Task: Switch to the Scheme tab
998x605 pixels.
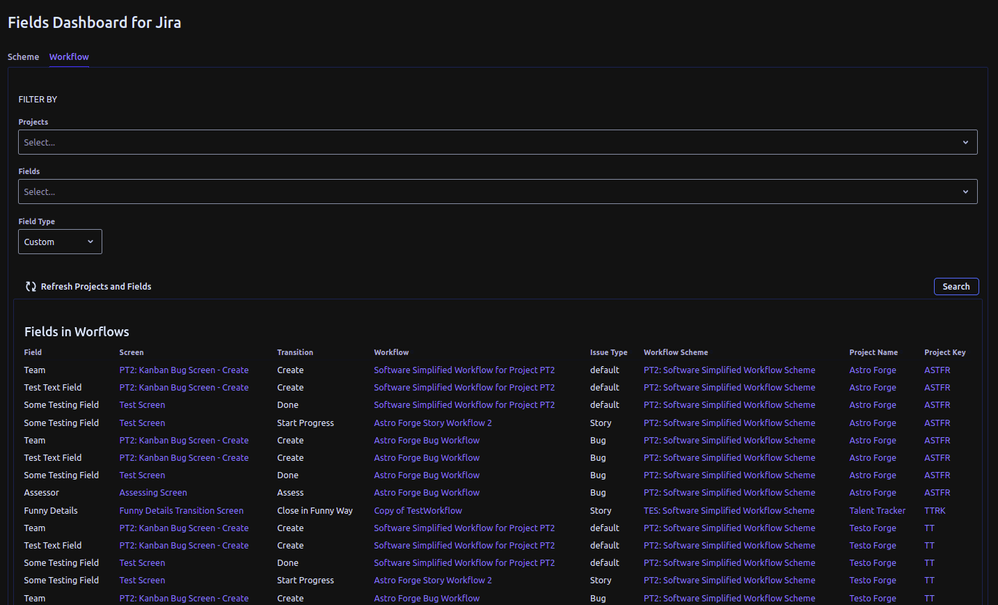Action: pos(22,56)
